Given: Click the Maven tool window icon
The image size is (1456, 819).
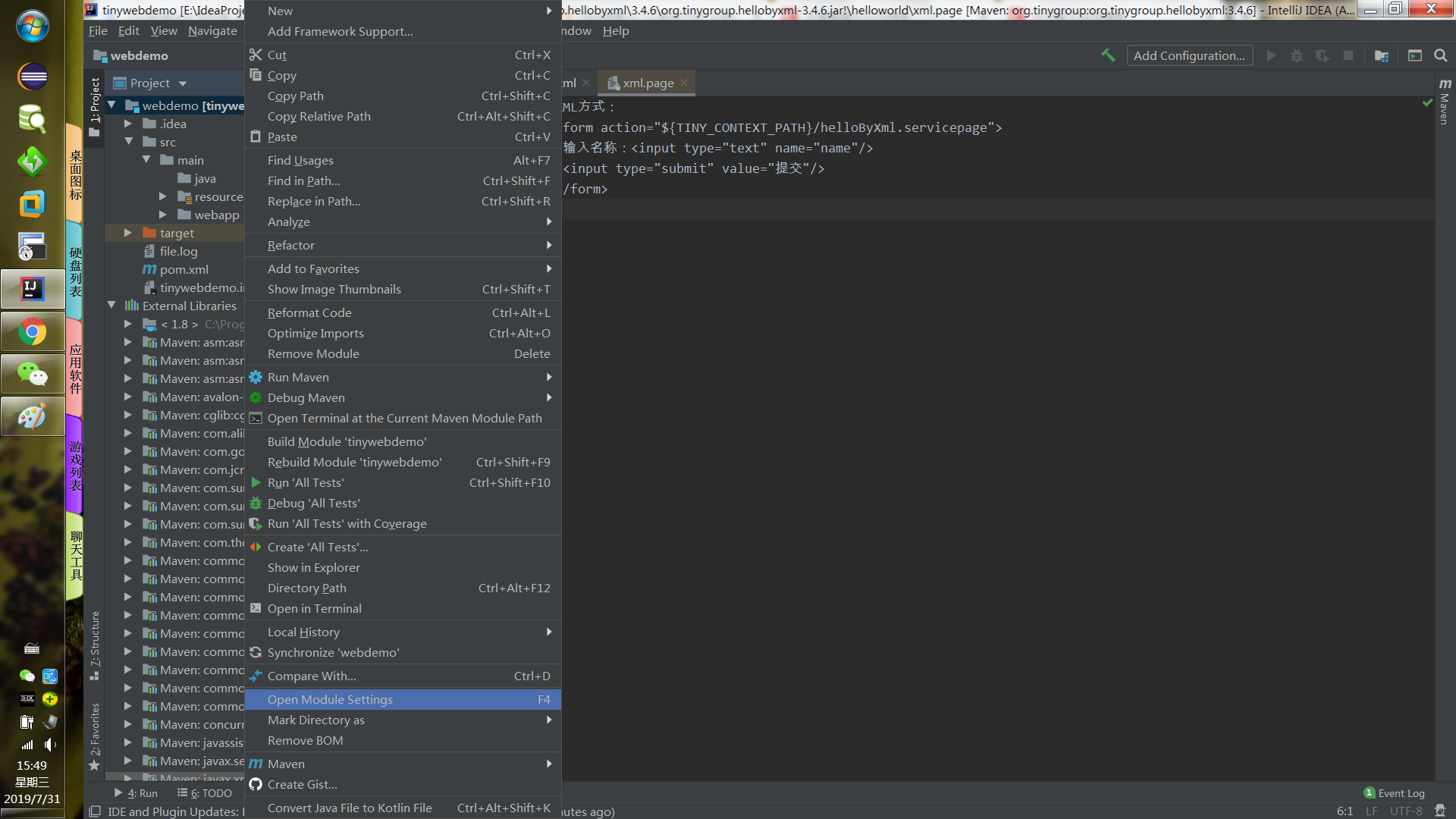Looking at the screenshot, I should pyautogui.click(x=1445, y=99).
